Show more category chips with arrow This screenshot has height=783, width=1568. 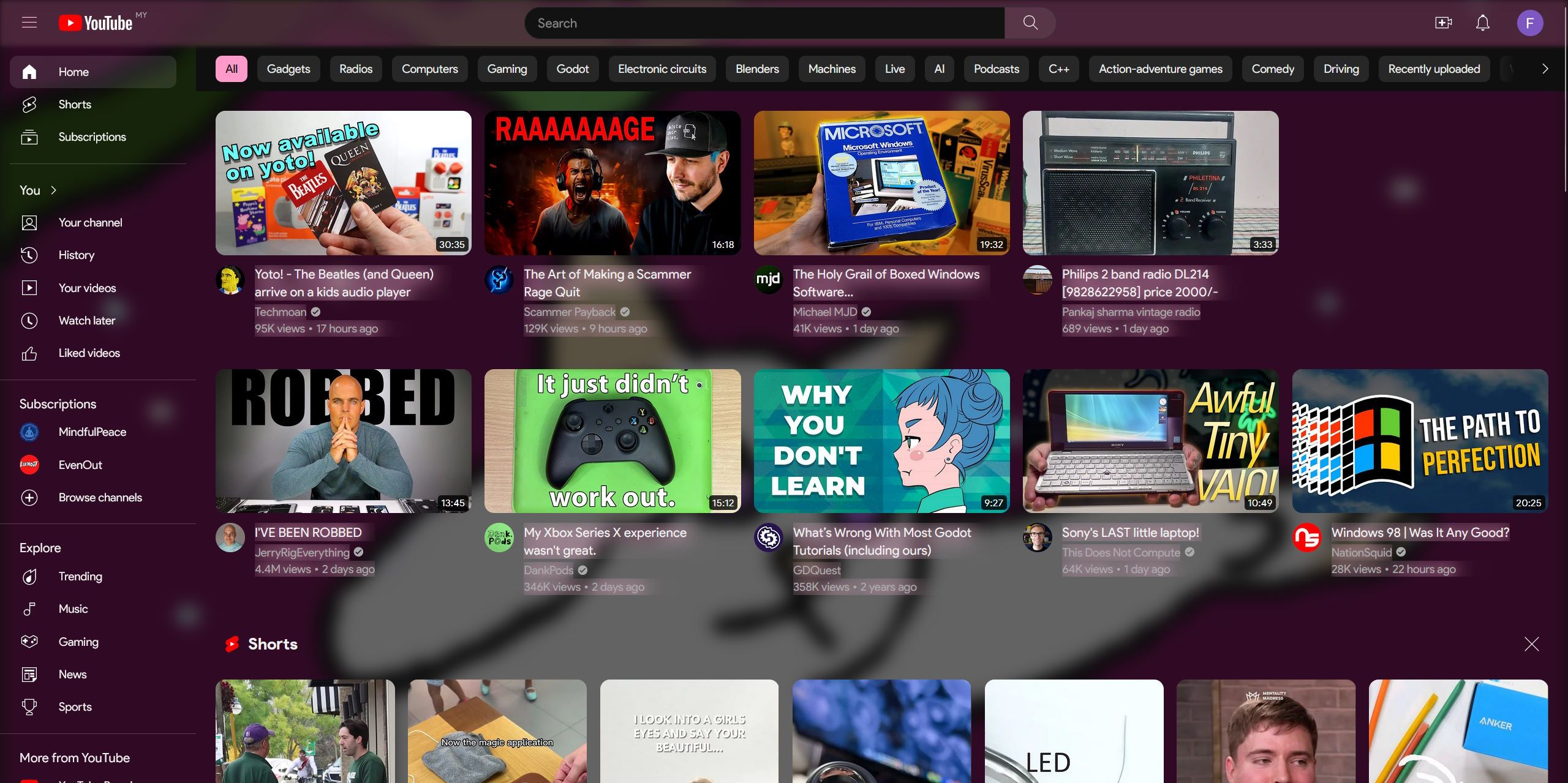1545,69
